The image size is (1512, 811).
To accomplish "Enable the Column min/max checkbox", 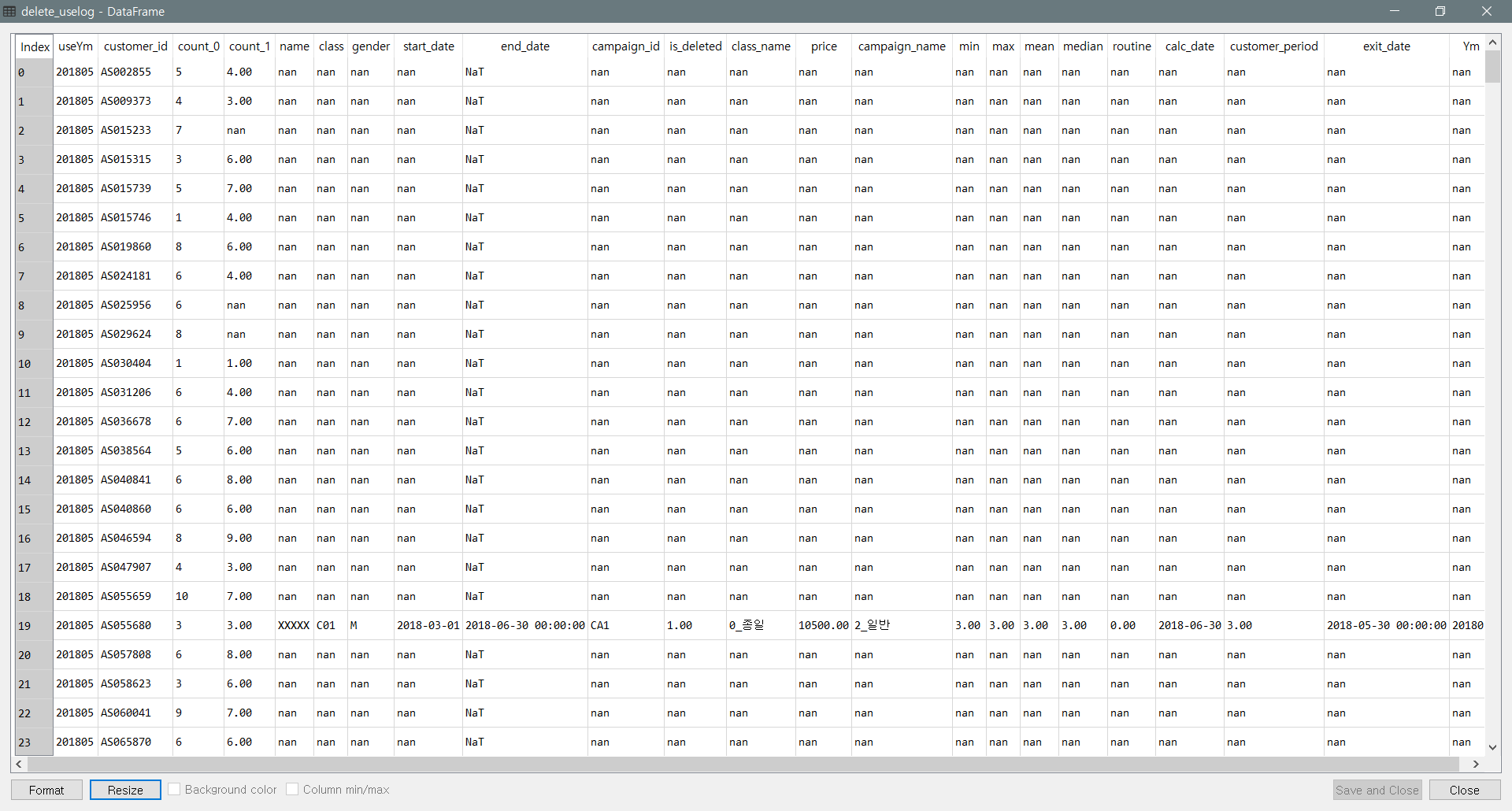I will (292, 789).
